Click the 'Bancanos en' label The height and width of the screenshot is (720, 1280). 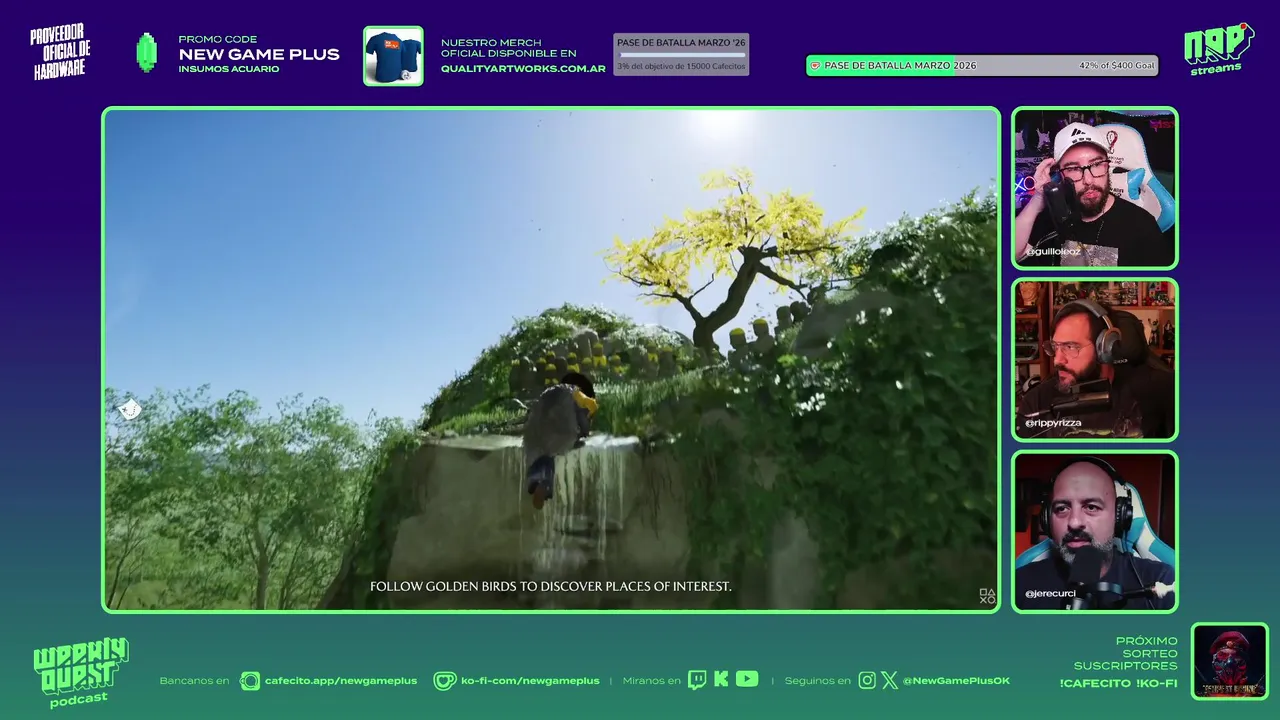[194, 681]
